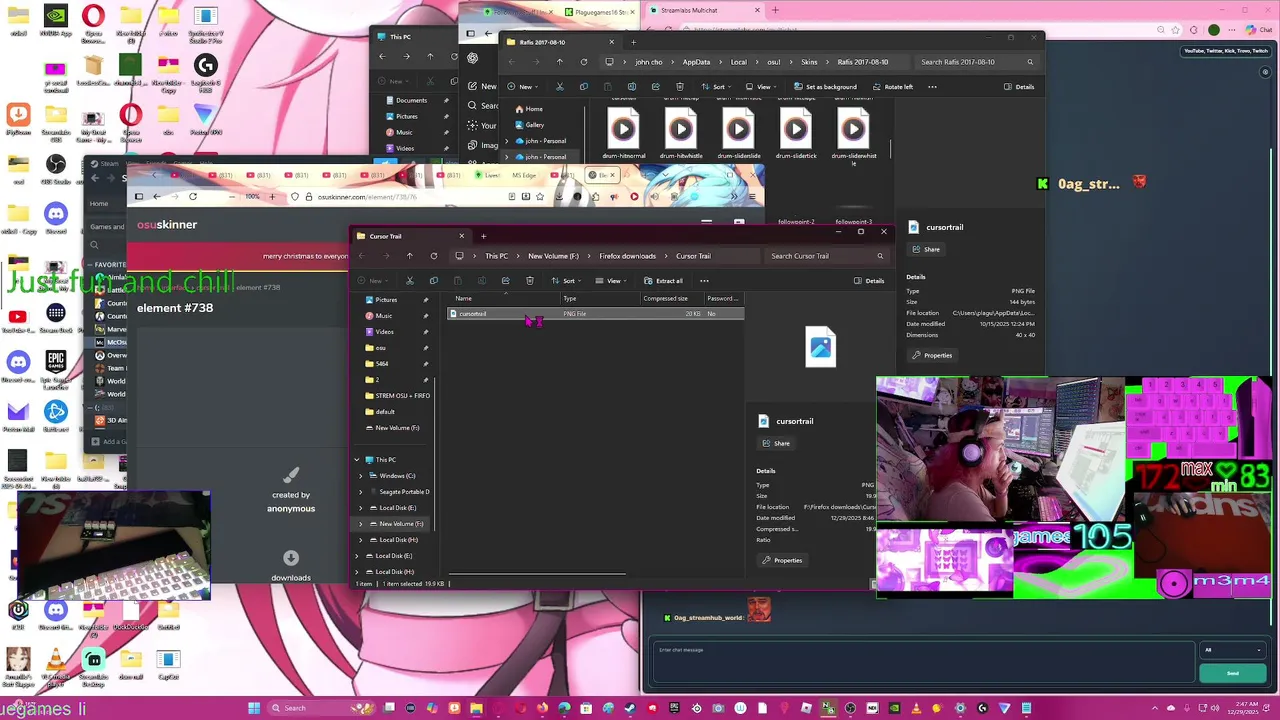Click Windows Start button on taskbar

254,708
